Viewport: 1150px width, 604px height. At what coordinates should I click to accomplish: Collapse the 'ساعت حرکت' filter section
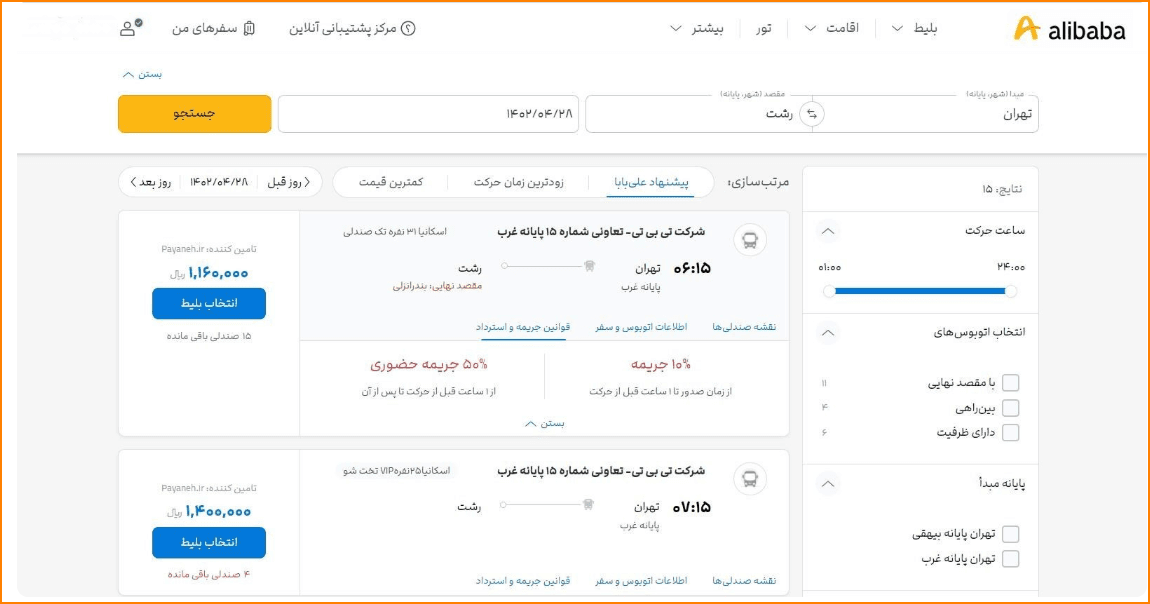coord(827,231)
